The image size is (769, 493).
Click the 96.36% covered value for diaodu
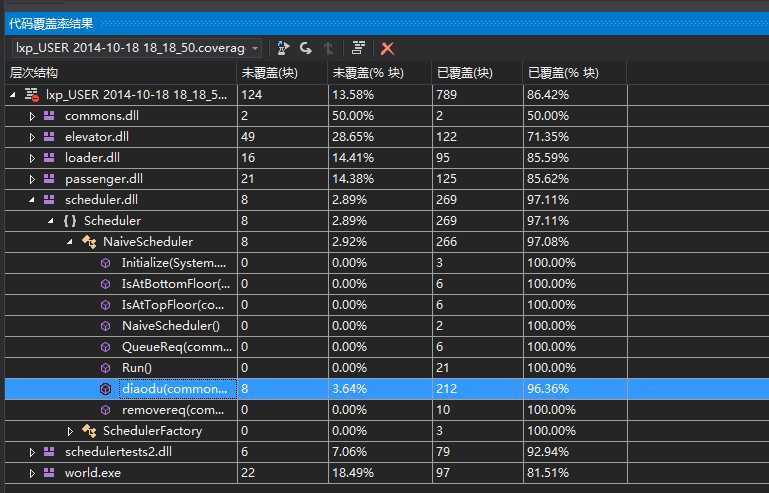click(x=548, y=389)
